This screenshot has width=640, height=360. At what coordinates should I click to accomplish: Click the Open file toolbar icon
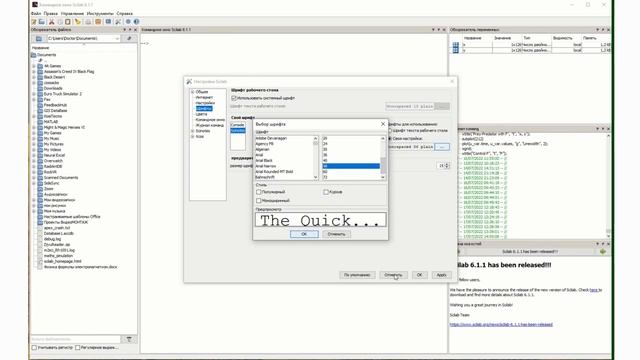pyautogui.click(x=42, y=22)
